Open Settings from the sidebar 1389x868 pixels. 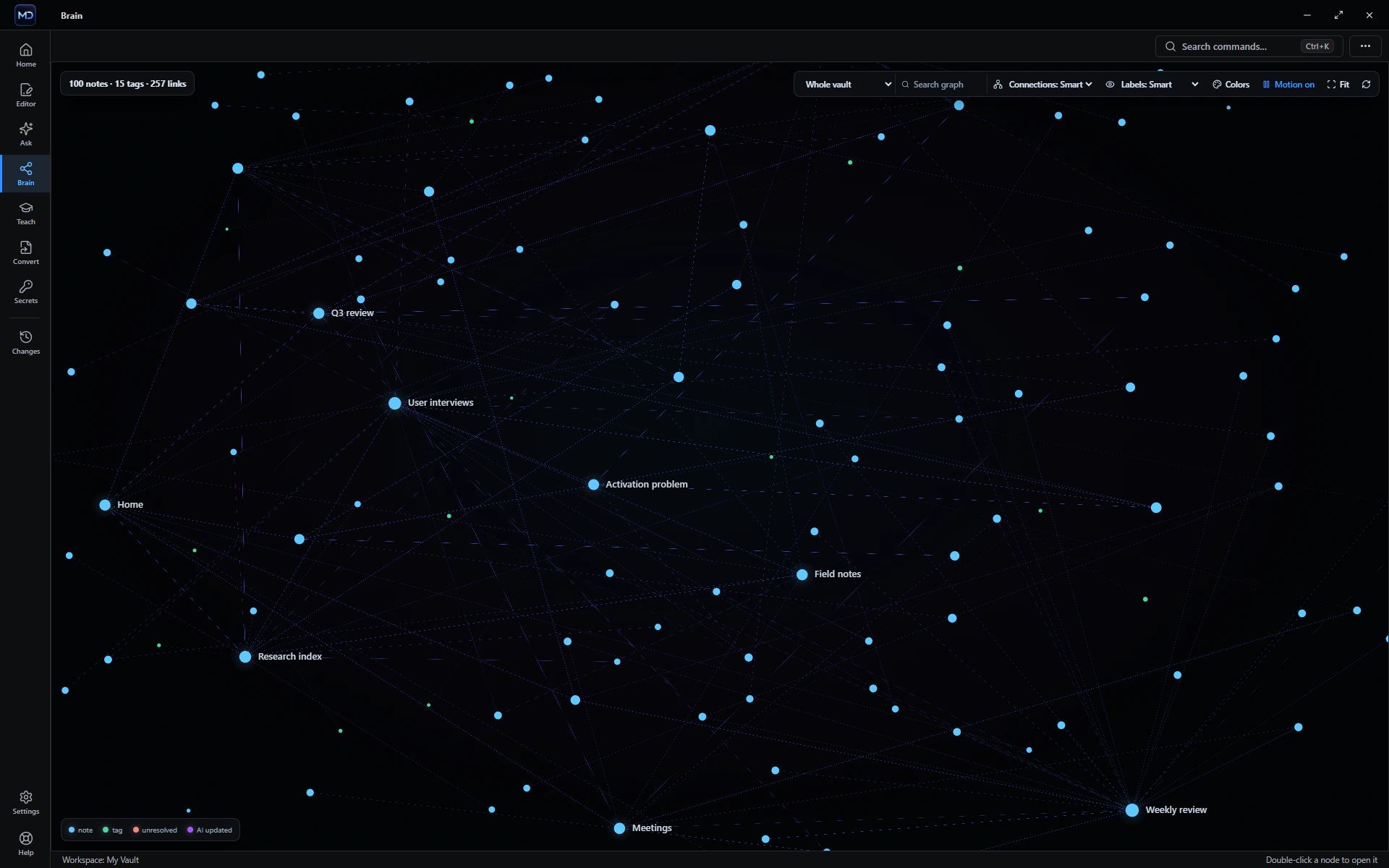point(25,802)
